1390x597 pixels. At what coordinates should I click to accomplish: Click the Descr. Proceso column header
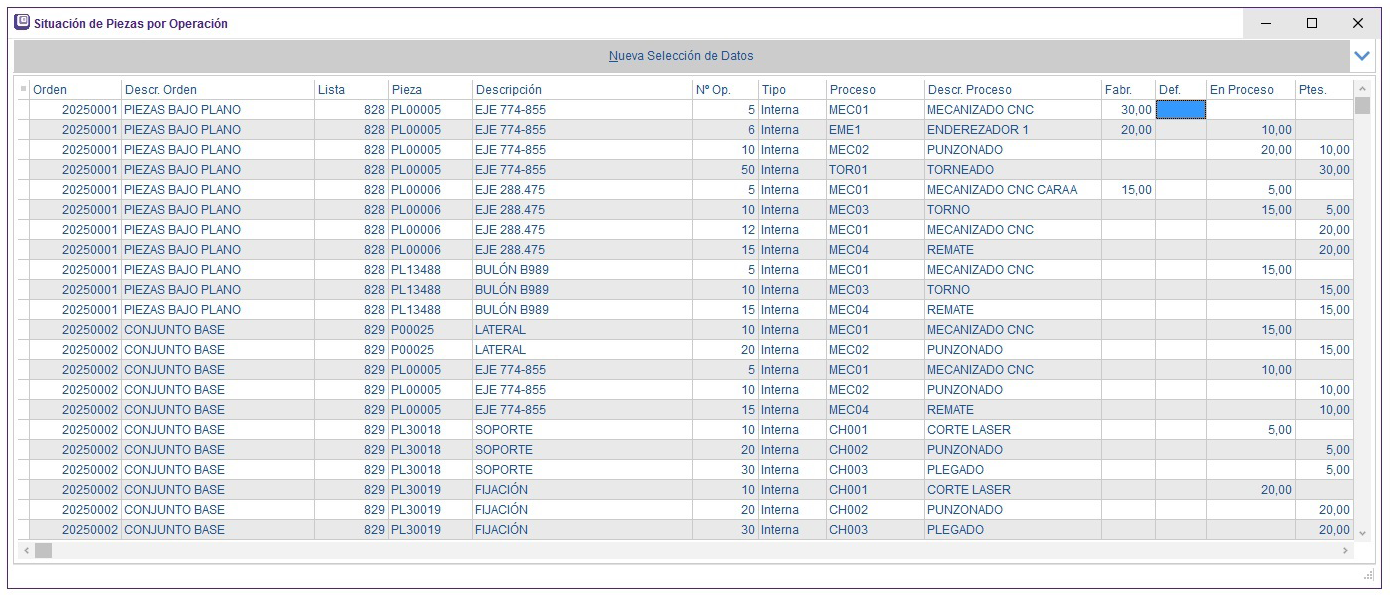pos(1012,89)
